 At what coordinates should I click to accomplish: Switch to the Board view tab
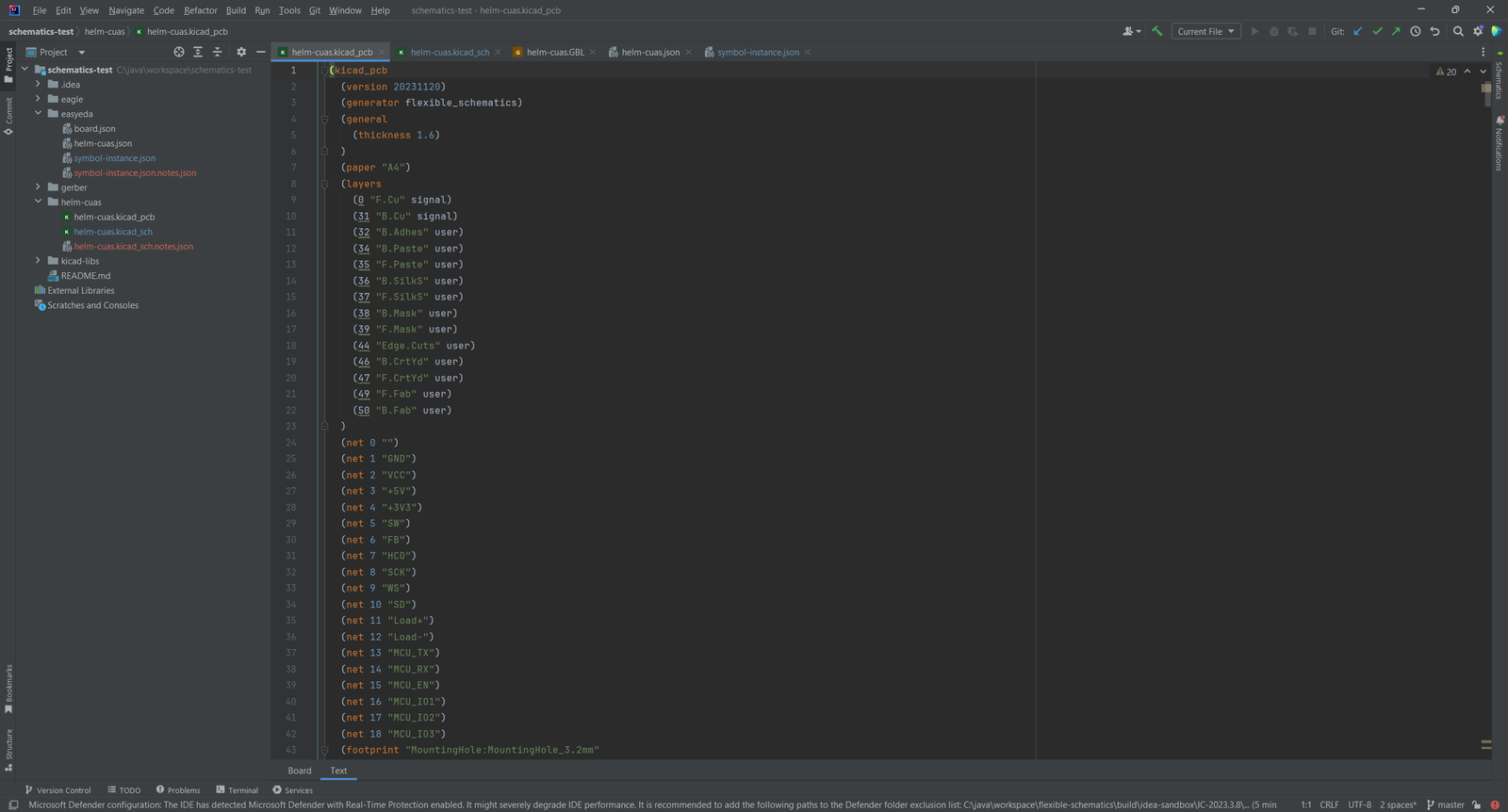300,771
